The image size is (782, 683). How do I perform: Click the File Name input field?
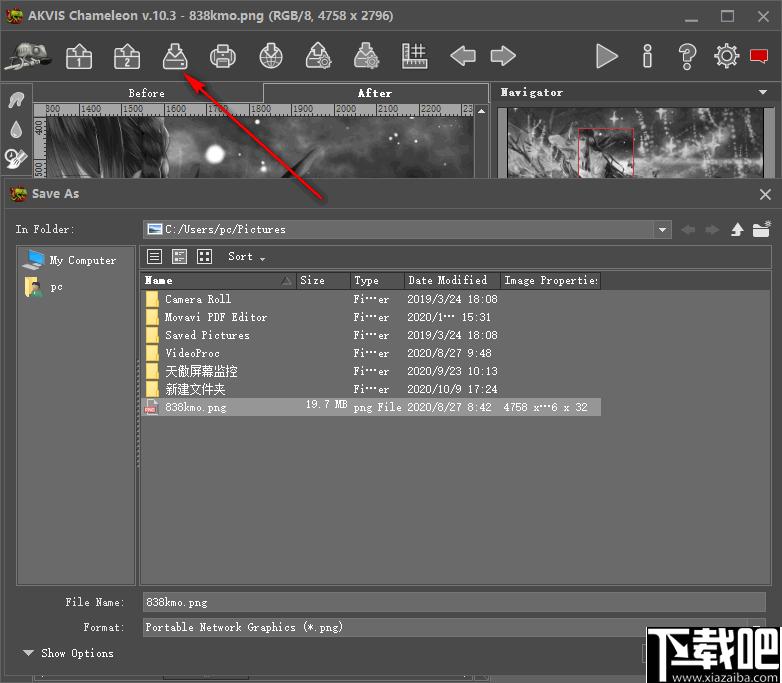pos(454,602)
